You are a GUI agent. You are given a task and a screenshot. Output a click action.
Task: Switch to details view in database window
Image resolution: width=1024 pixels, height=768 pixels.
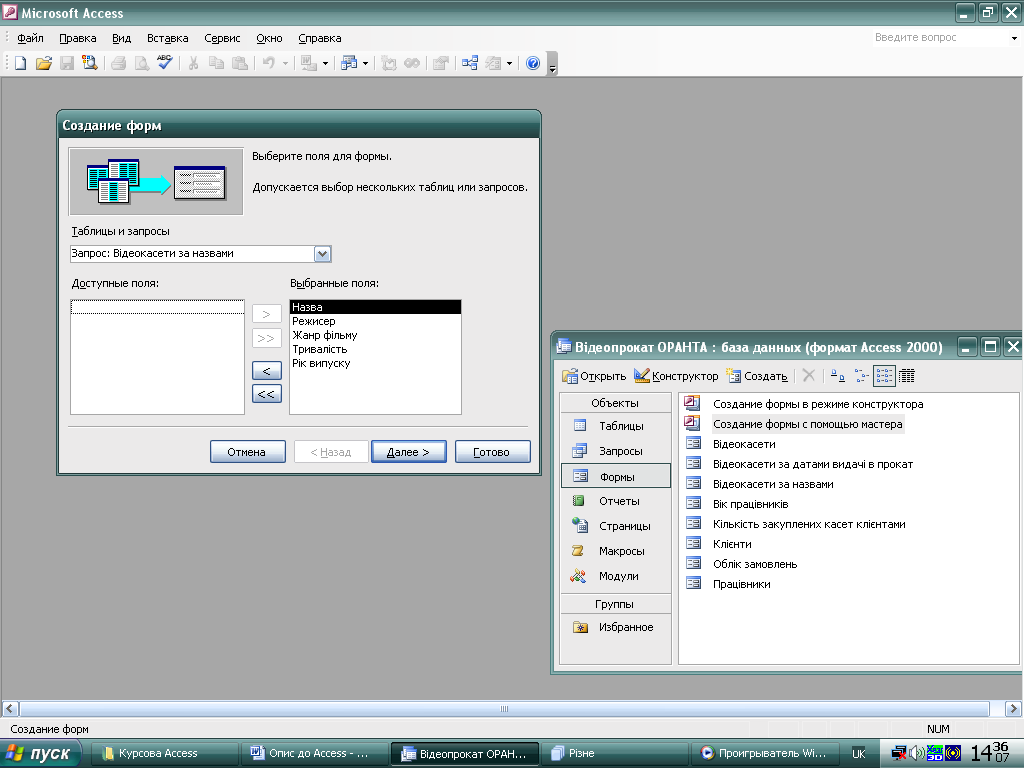(x=907, y=376)
